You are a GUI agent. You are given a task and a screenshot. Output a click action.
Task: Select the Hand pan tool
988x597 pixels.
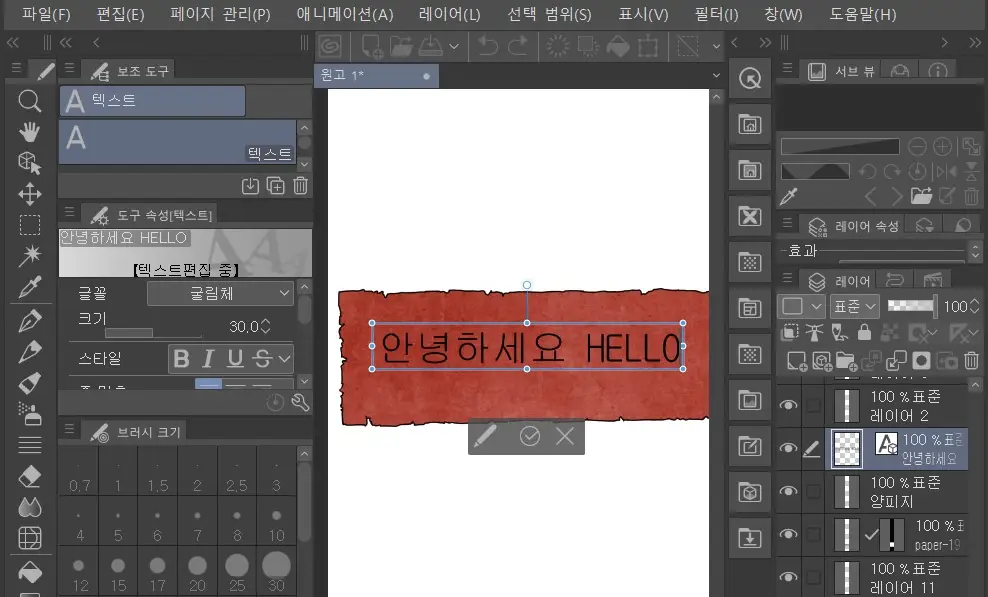pos(30,132)
